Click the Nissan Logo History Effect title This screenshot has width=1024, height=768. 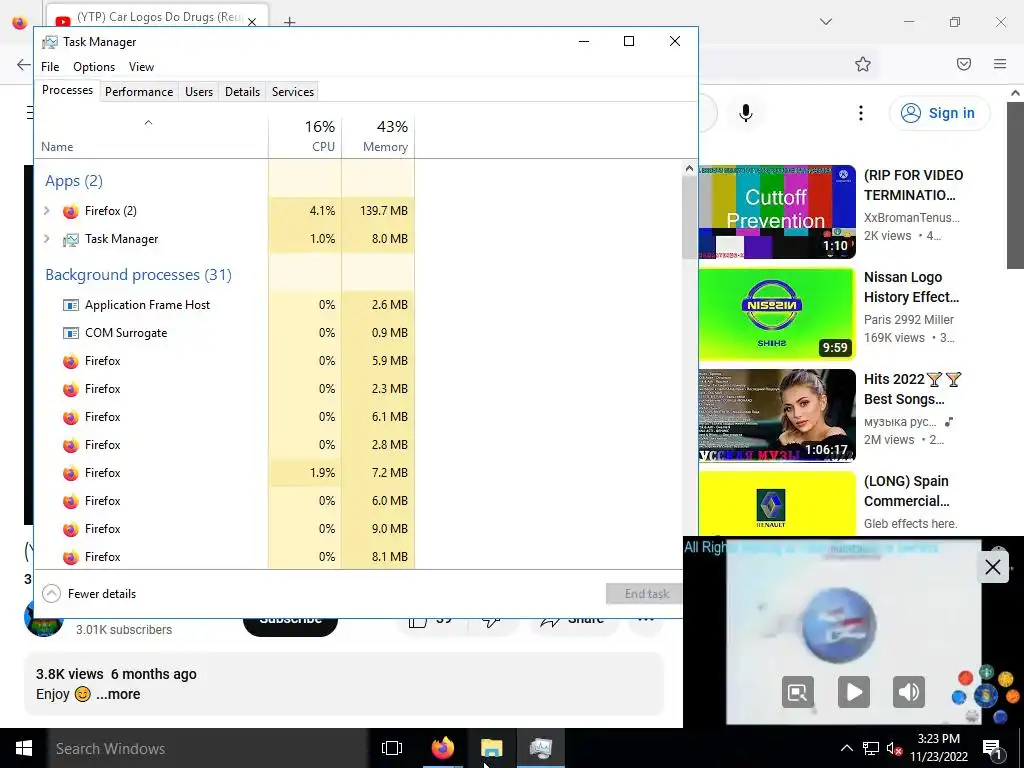pos(912,287)
